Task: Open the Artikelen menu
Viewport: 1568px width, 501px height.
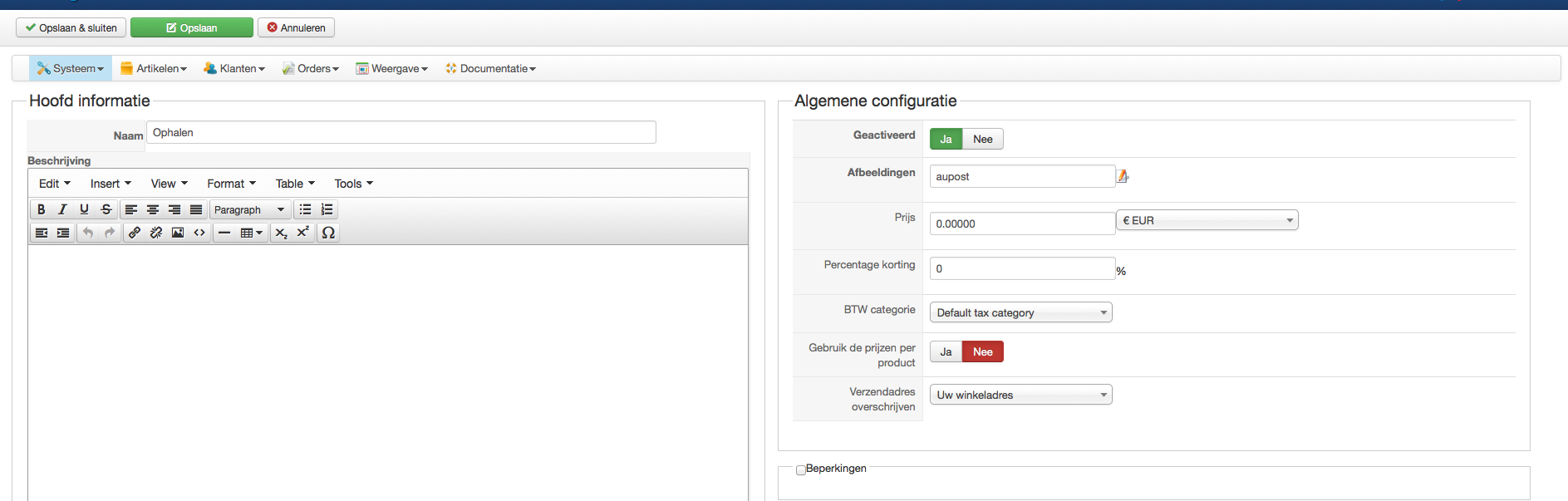Action: click(154, 68)
